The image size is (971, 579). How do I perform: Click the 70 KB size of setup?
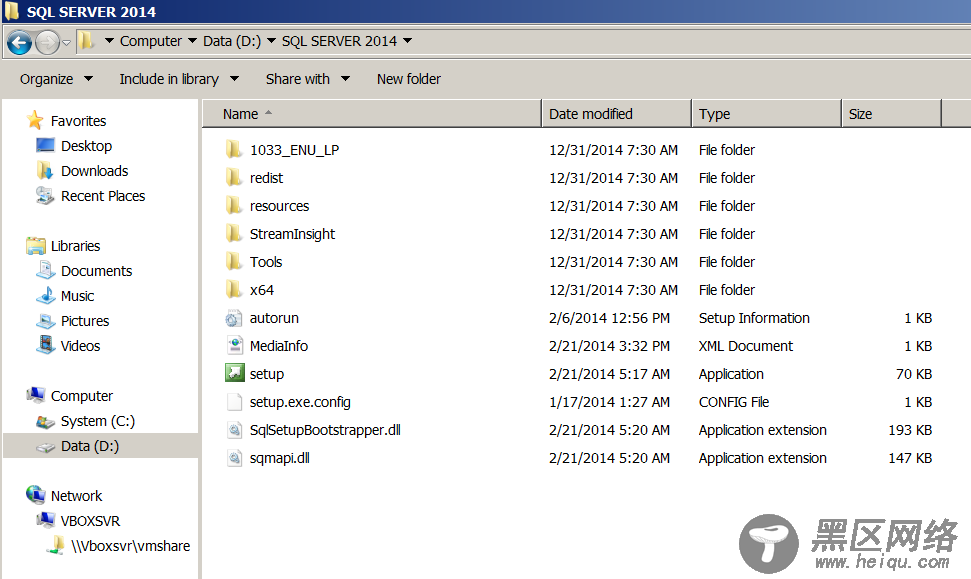[913, 374]
